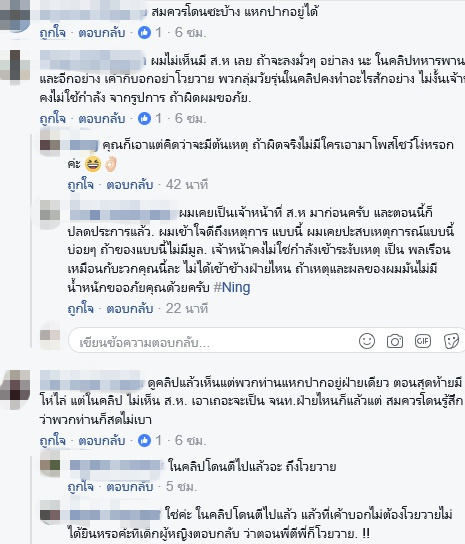Open 42 นาที timestamp of reply
The image size is (465, 544).
187,185
